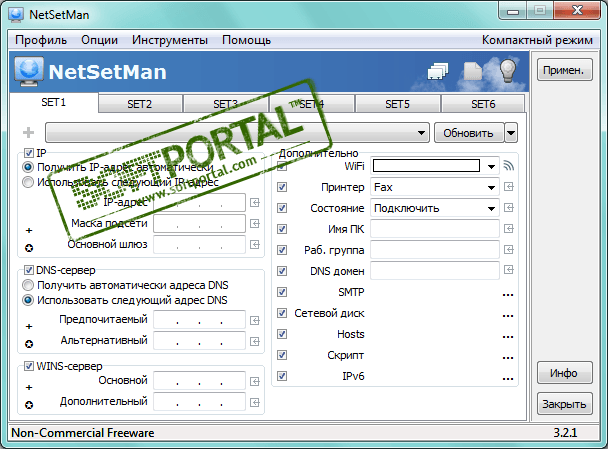This screenshot has width=608, height=449.
Task: Open Hosts settings via three dots
Action: click(508, 337)
